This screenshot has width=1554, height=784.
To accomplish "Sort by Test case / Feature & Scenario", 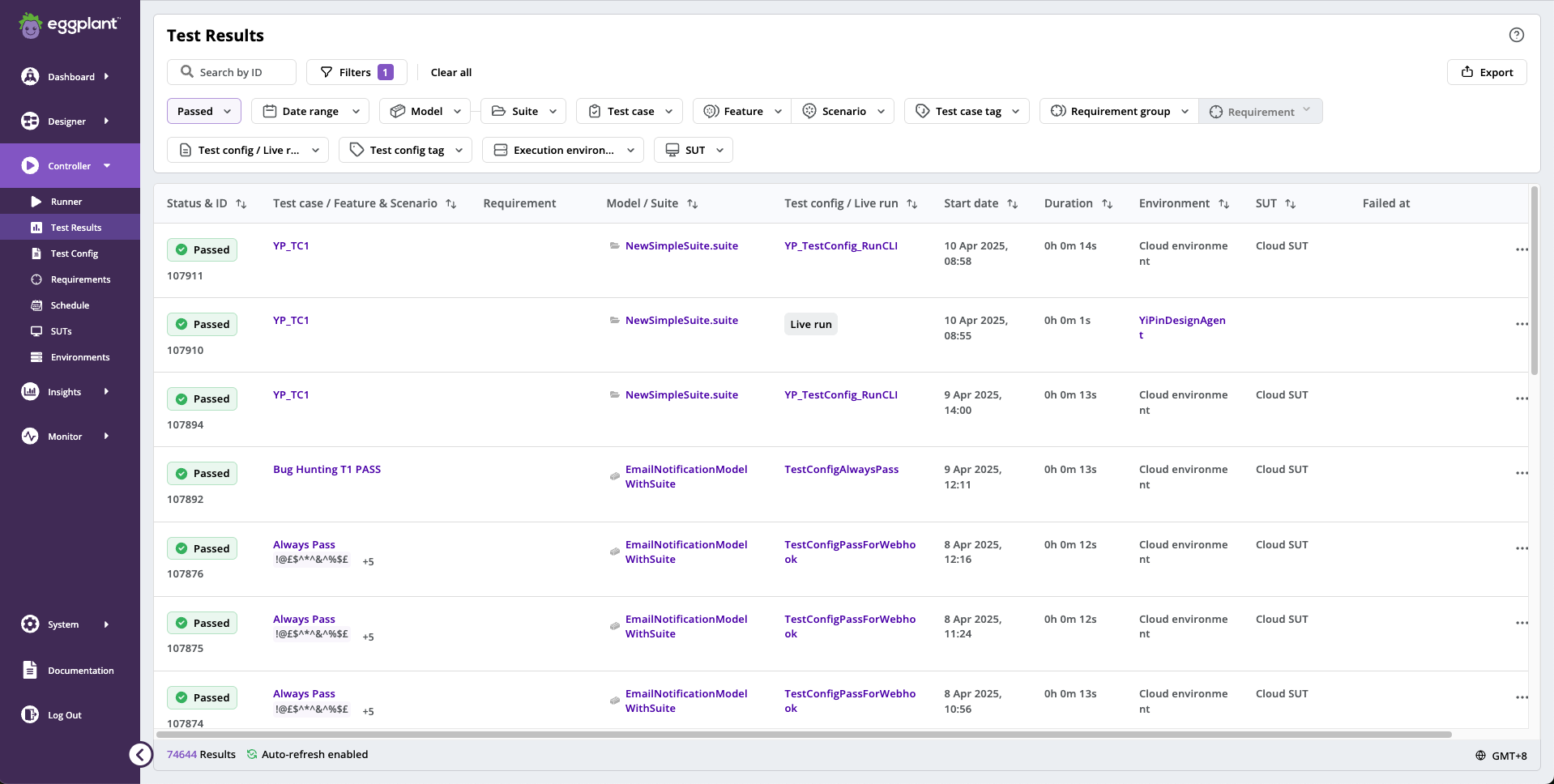I will coord(451,204).
